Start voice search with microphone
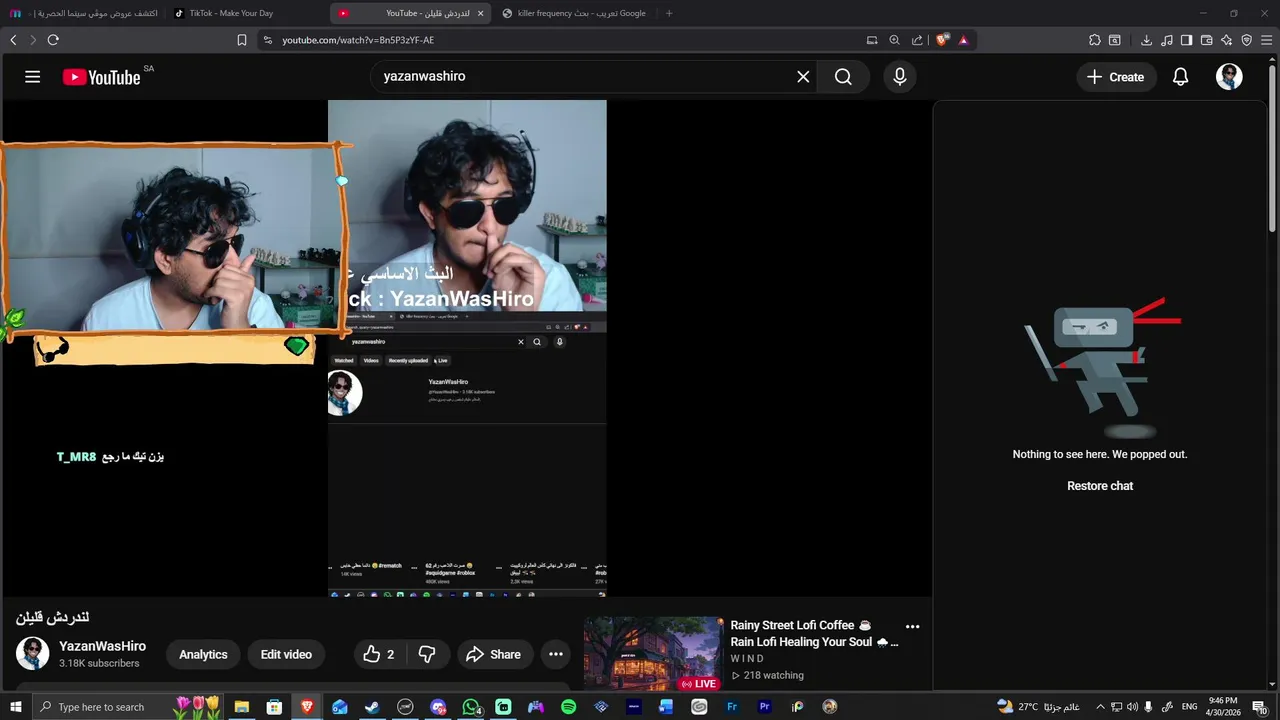The image size is (1280, 720). [x=900, y=77]
